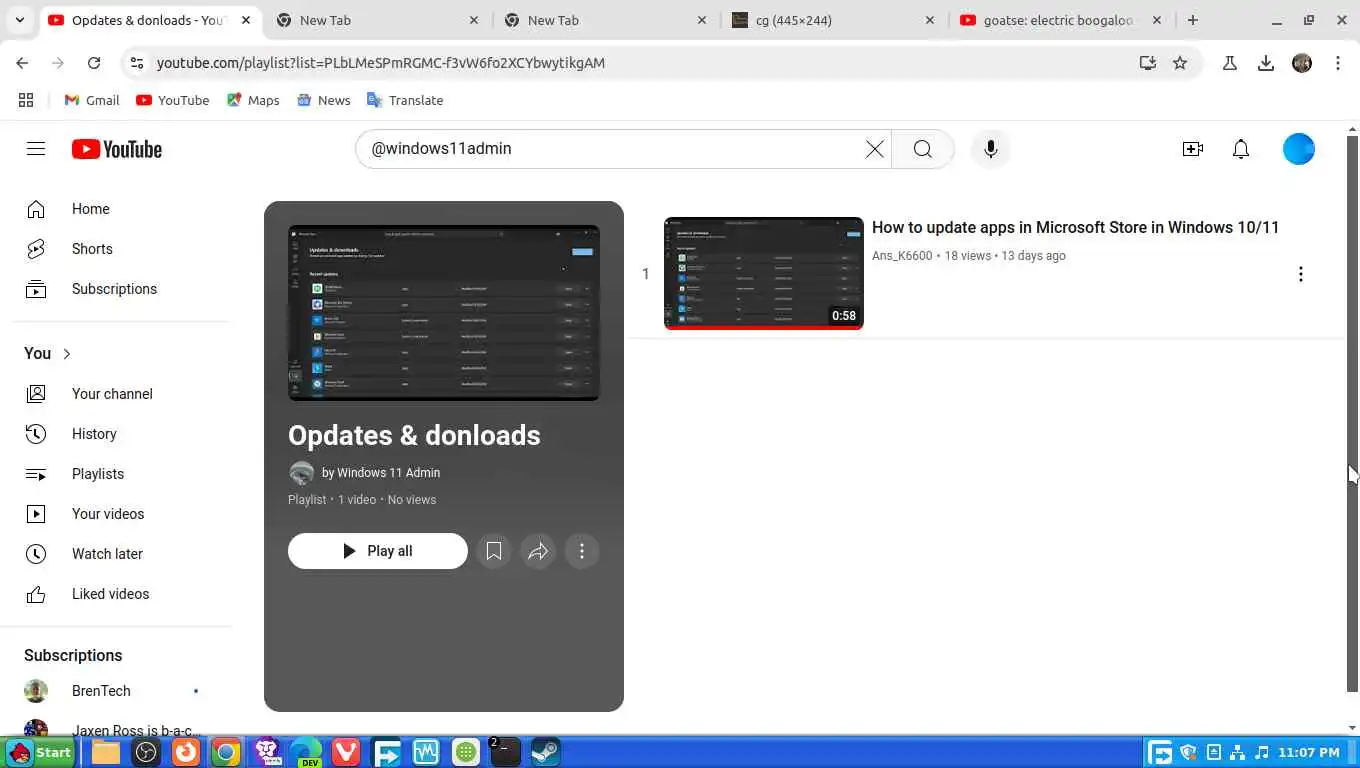Click the magnifier search button
Image resolution: width=1360 pixels, height=768 pixels.
922,149
